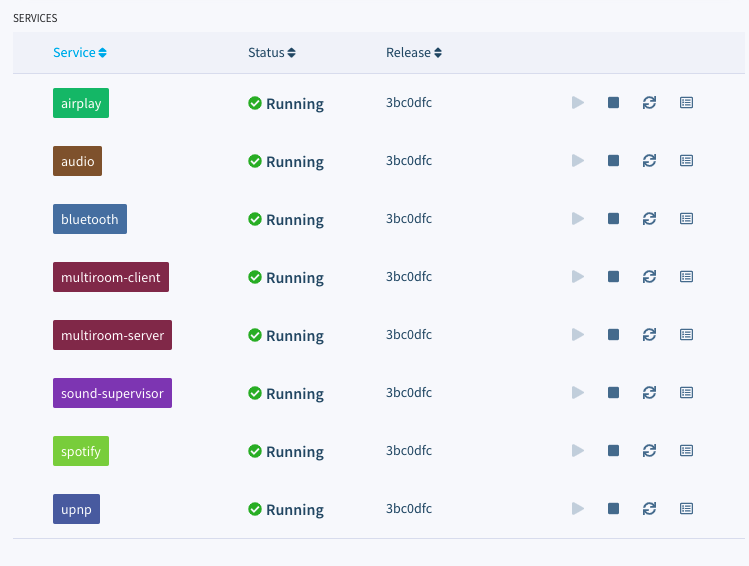View logs for audio service
The width and height of the screenshot is (749, 566).
point(686,160)
